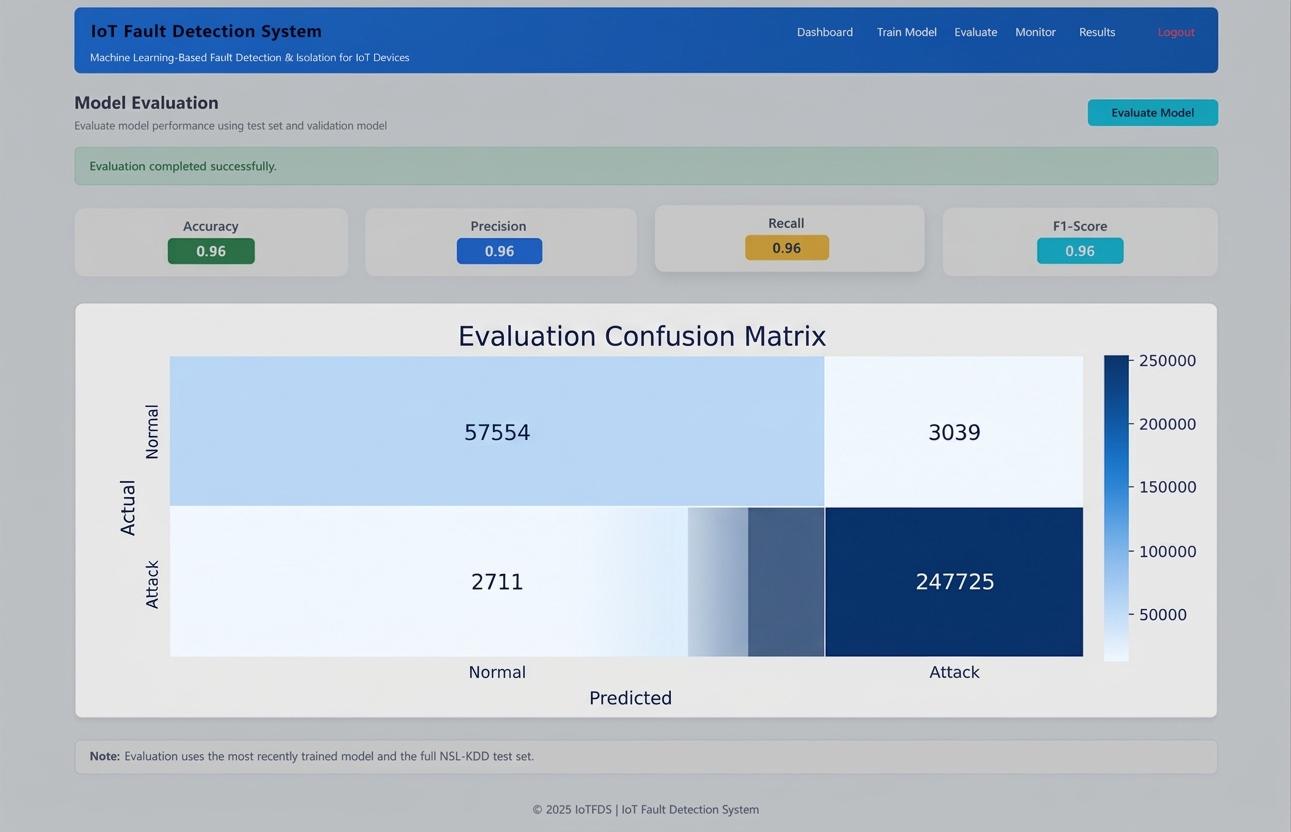Click the Predicted axis label

click(630, 698)
